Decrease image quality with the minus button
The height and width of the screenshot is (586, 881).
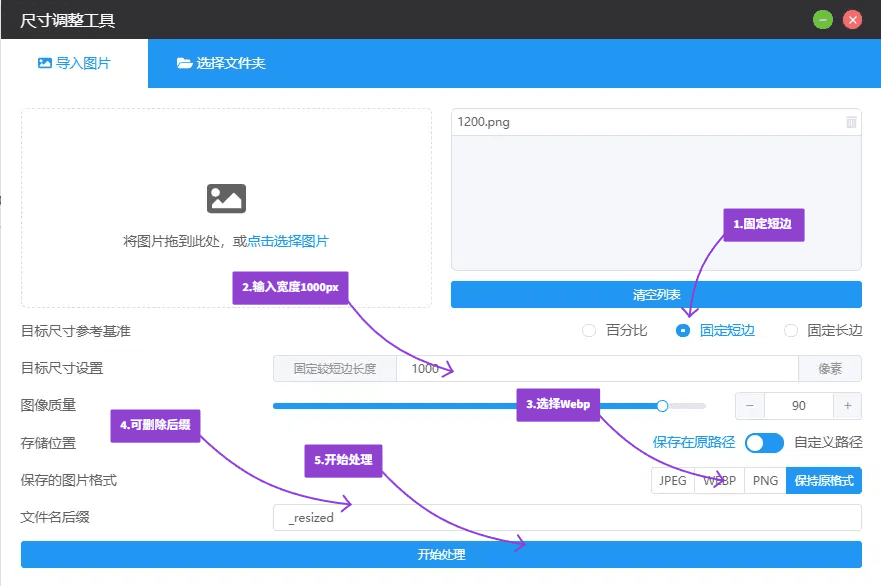750,405
